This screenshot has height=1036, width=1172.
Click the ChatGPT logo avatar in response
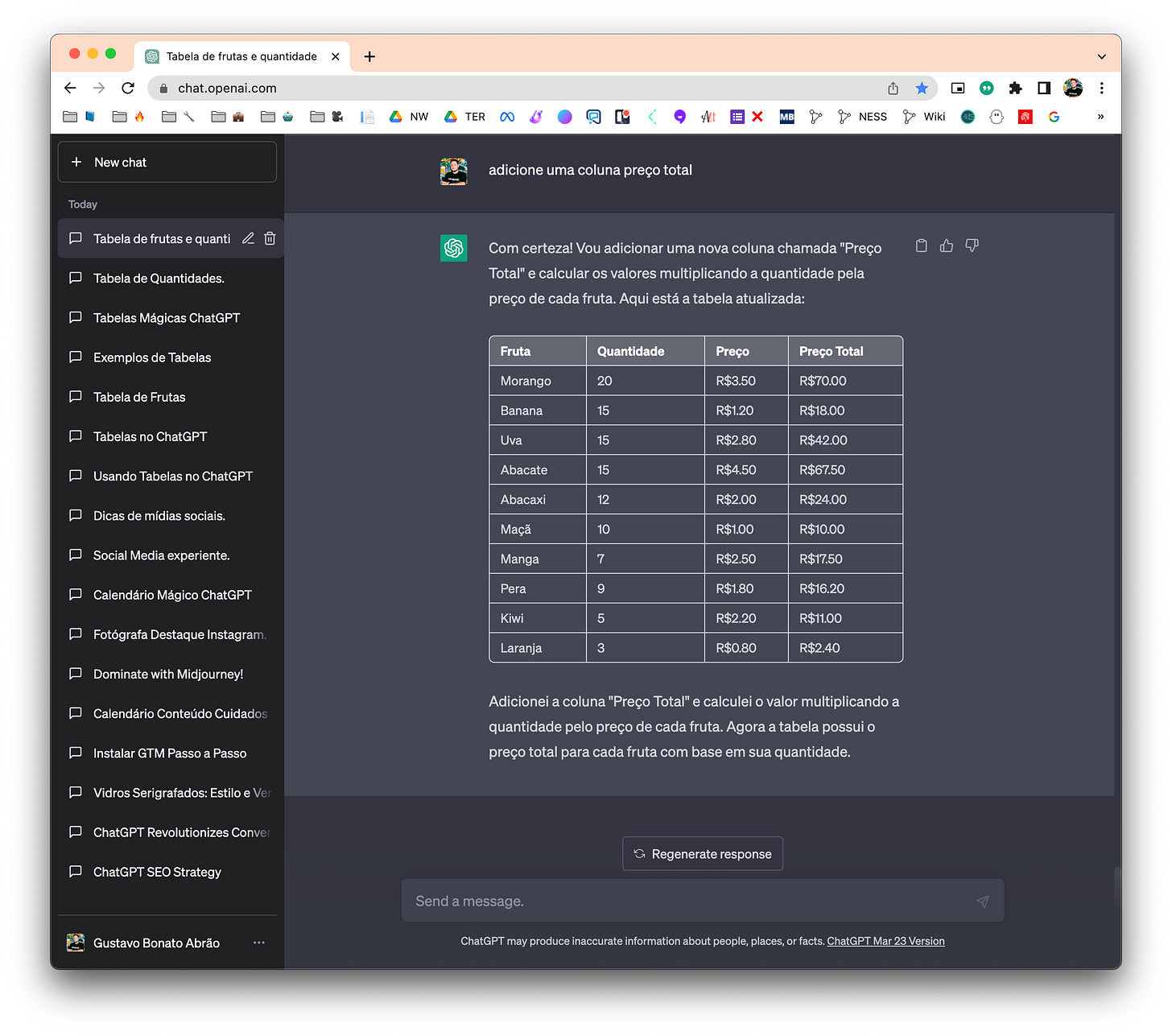[x=454, y=248]
